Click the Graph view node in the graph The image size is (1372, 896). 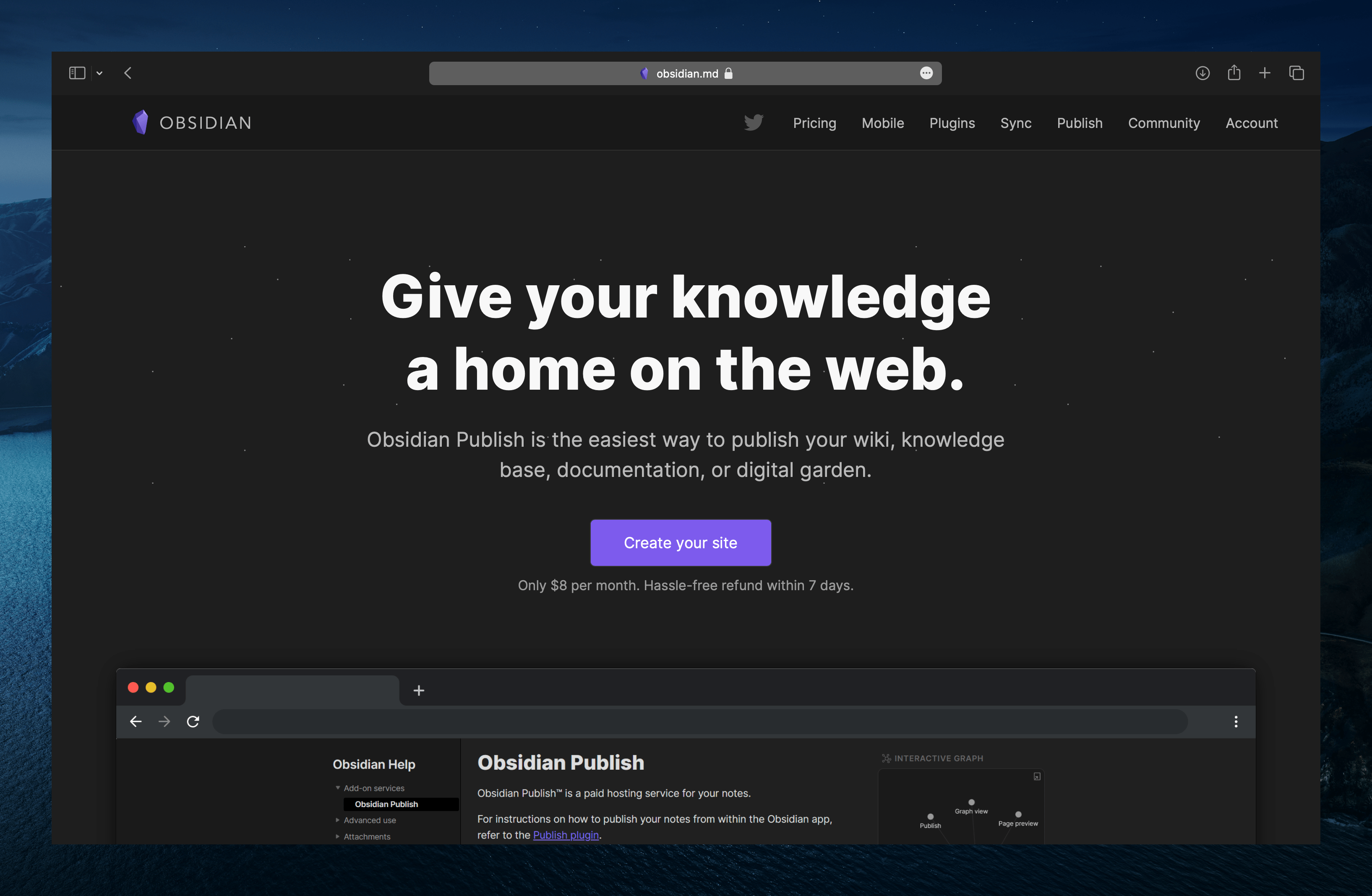(971, 802)
